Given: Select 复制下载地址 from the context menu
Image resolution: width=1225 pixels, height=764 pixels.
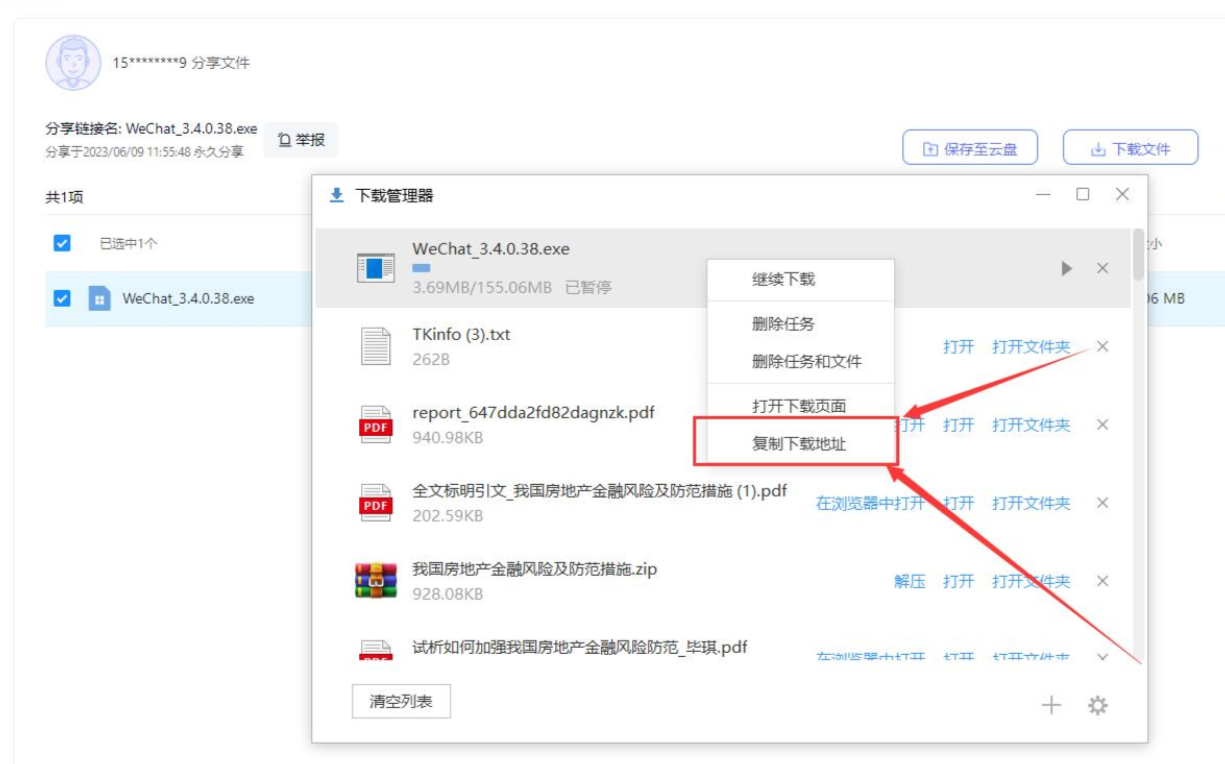Looking at the screenshot, I should 800,444.
